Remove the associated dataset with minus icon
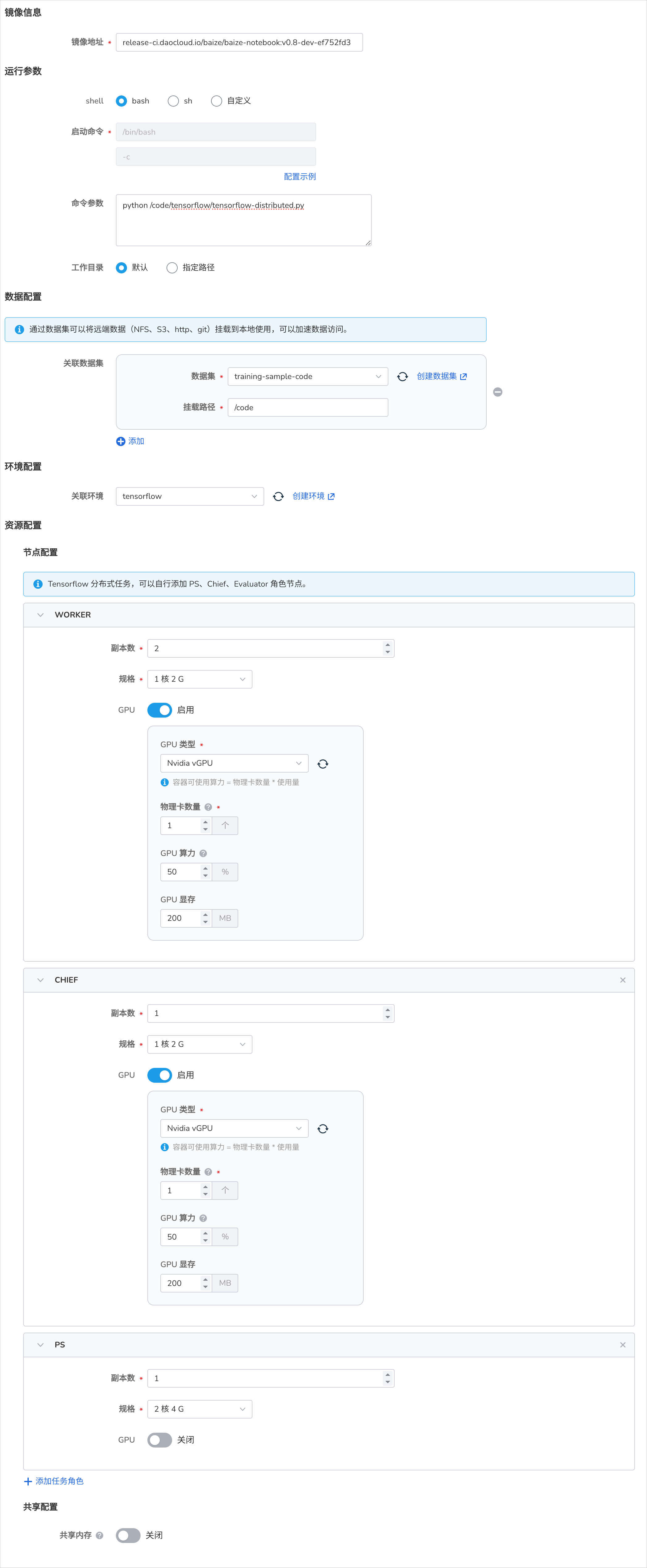This screenshot has width=647, height=1568. [498, 392]
